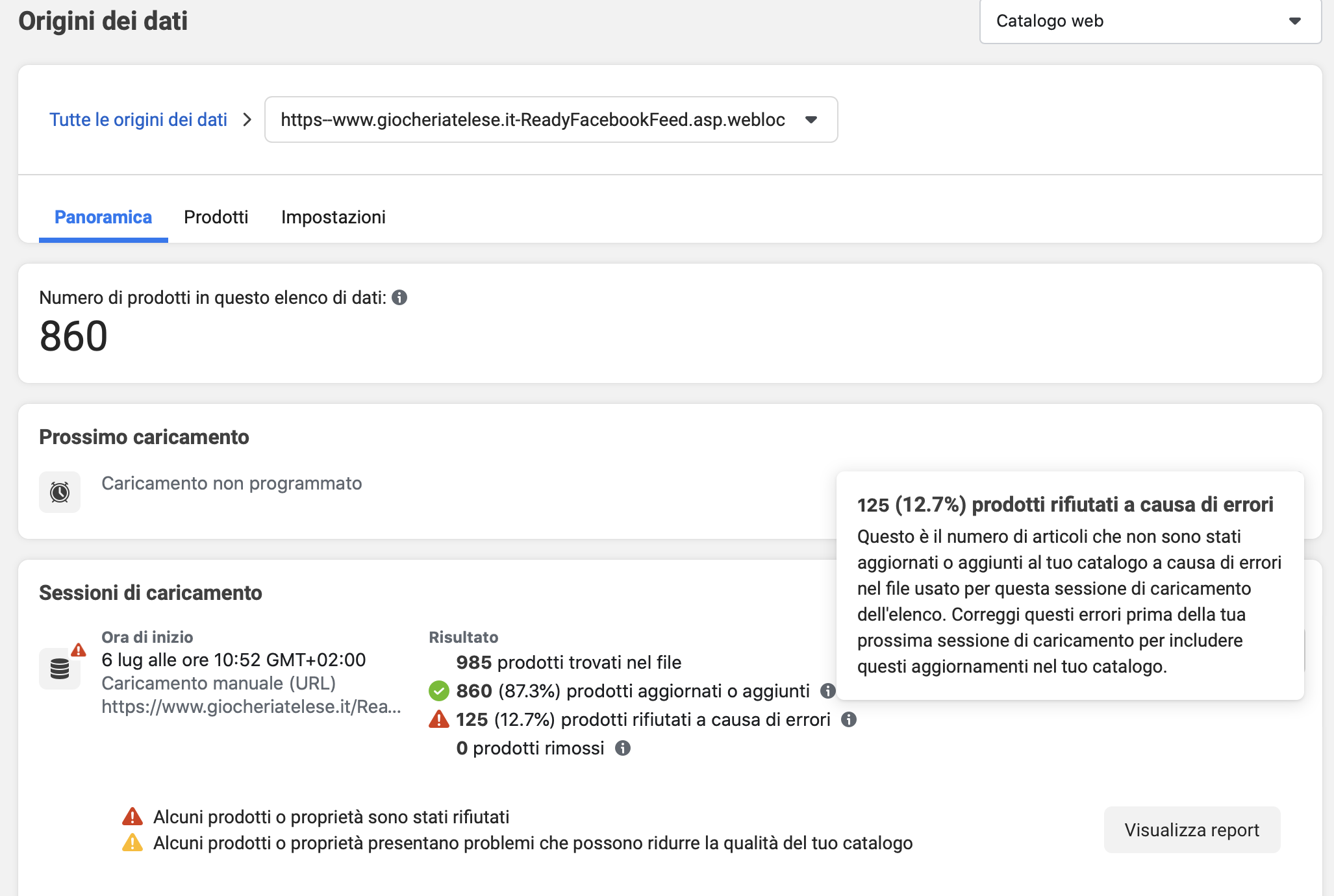Viewport: 1334px width, 896px height.
Task: Open the Impostazioni tab
Action: pyautogui.click(x=333, y=217)
